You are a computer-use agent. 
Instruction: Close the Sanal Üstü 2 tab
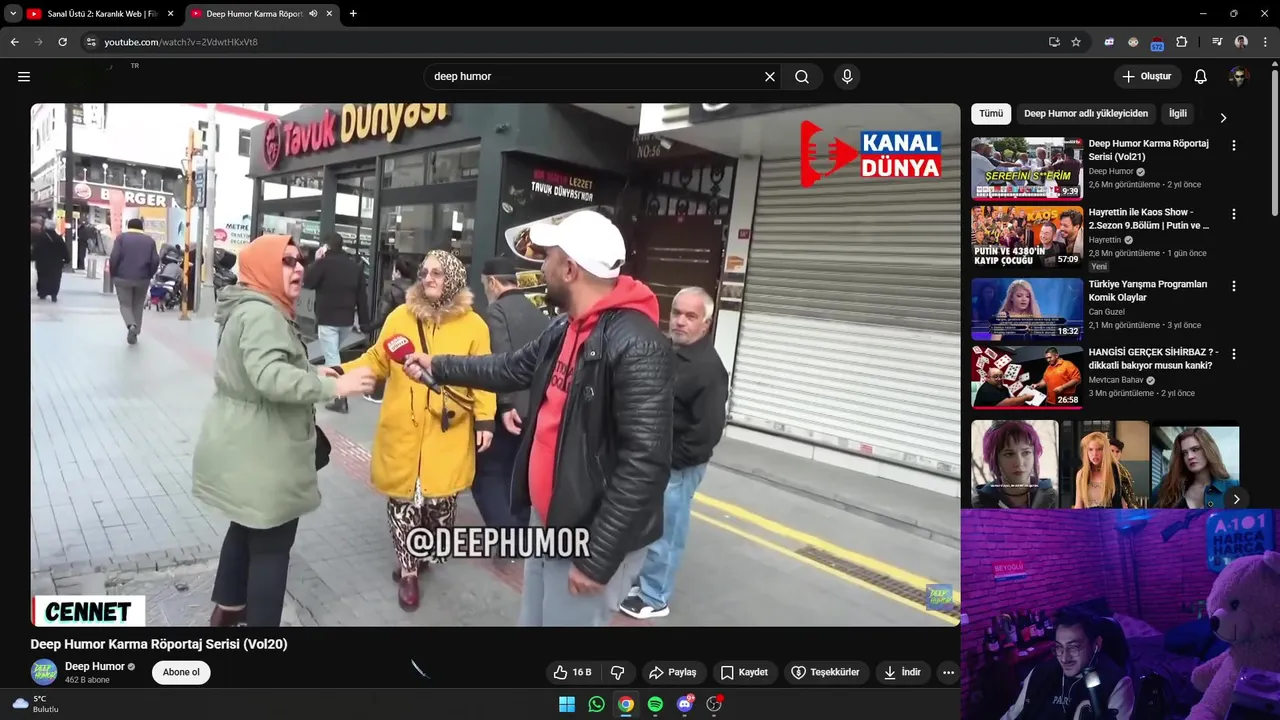[x=170, y=14]
